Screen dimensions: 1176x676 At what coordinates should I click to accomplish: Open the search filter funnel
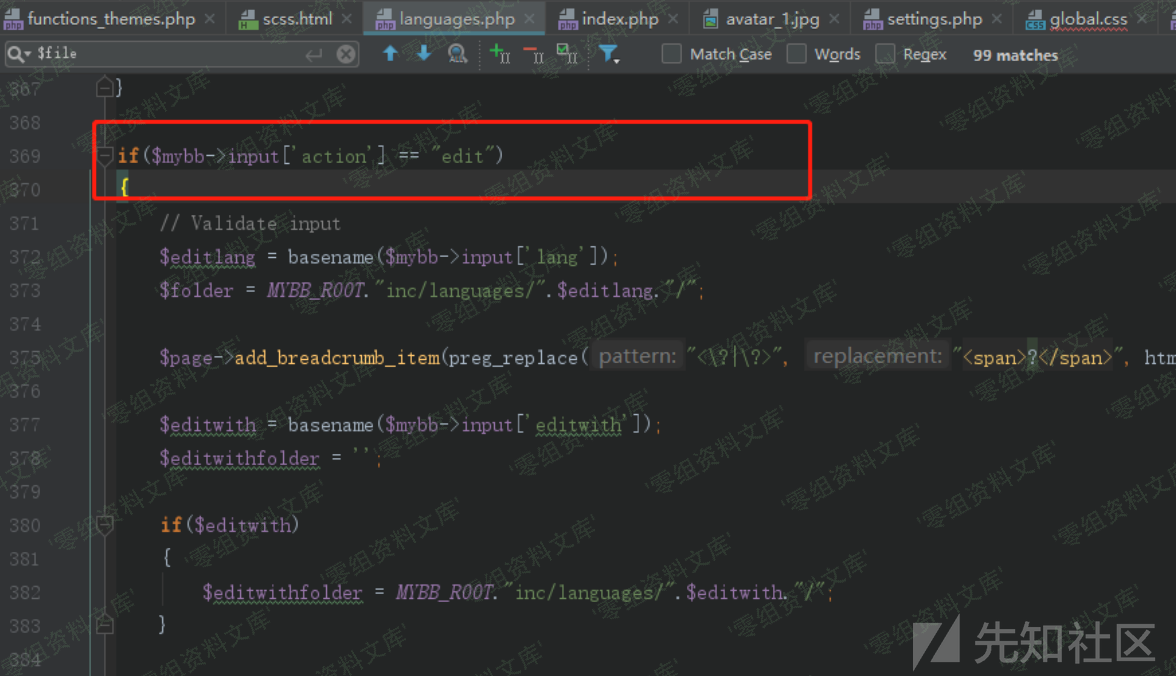[x=609, y=54]
